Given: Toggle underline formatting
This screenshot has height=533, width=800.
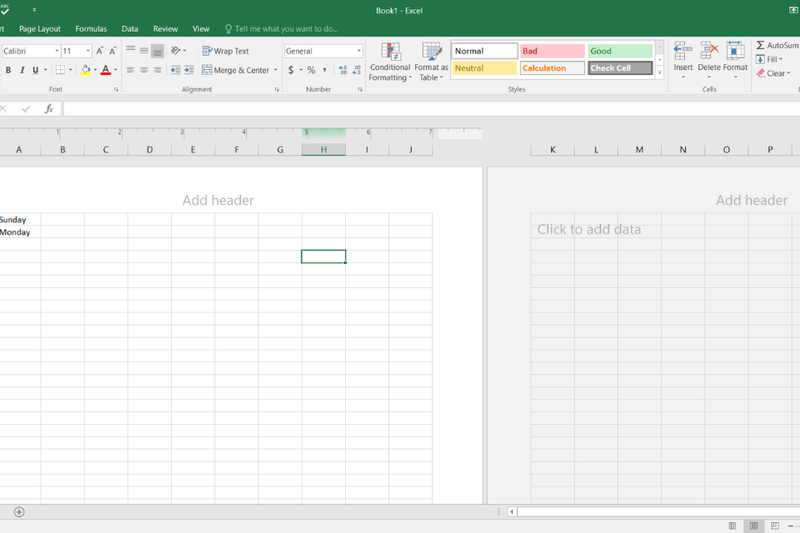Looking at the screenshot, I should click(x=35, y=70).
